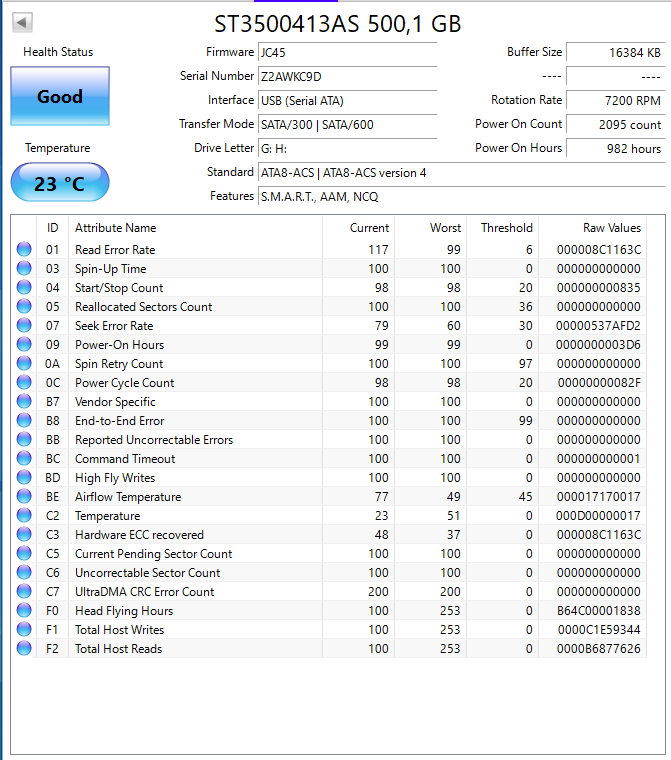Click status orb for Current Pending Sector Count

point(24,554)
